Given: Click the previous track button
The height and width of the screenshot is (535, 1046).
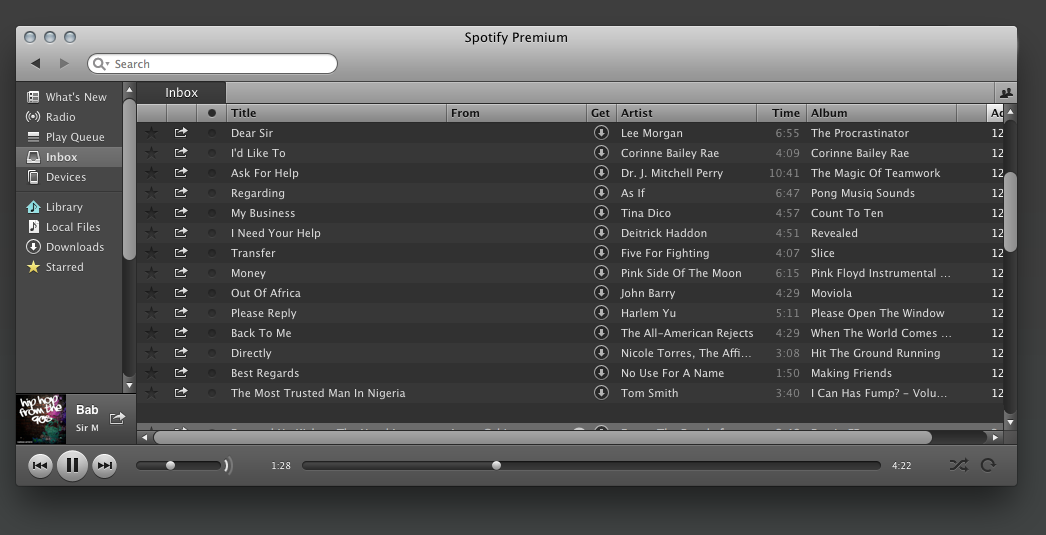Looking at the screenshot, I should click(40, 465).
